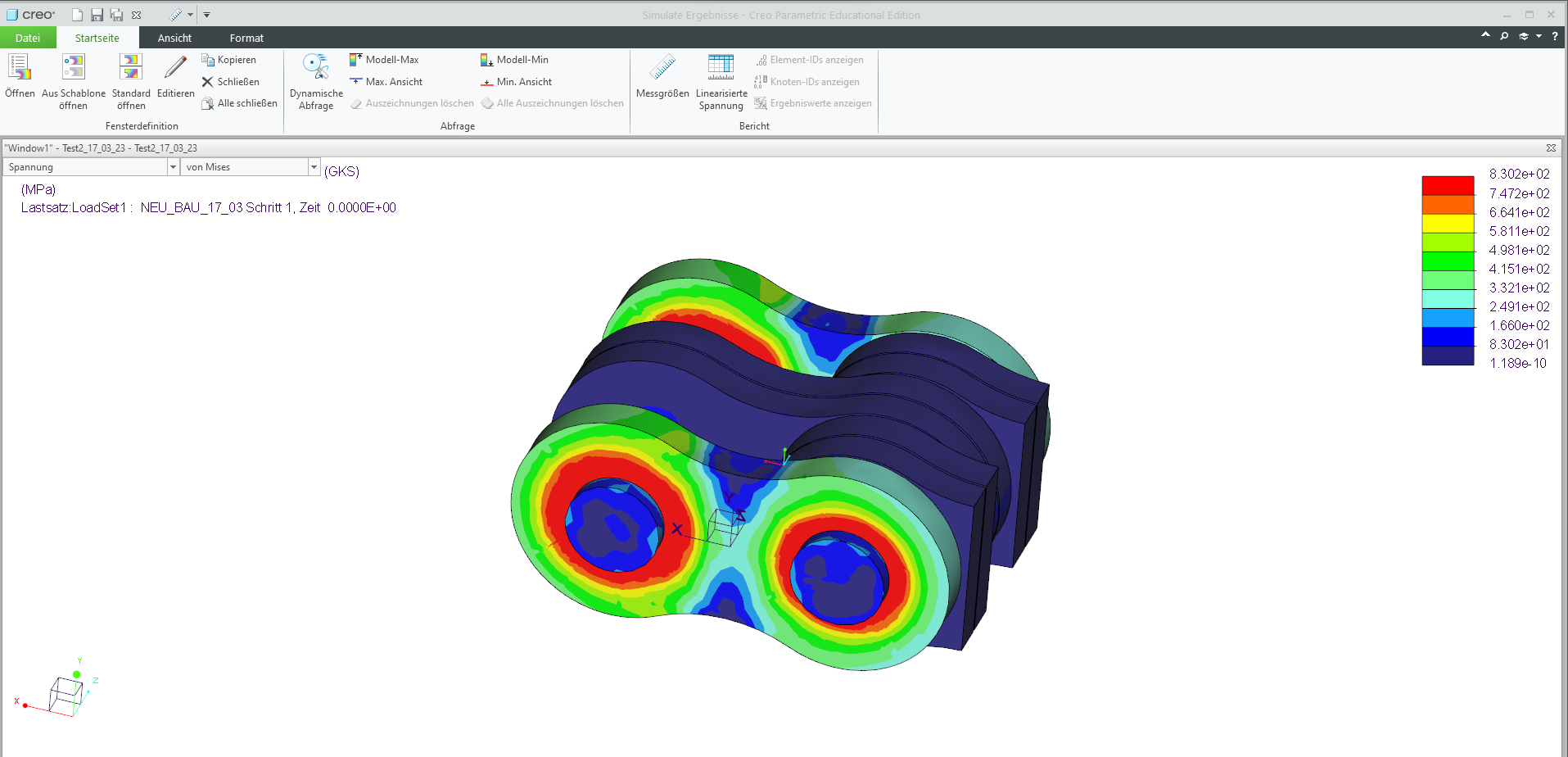Screen dimensions: 1568x757
Task: Toggle Knoten-IDs anzeigen
Action: pyautogui.click(x=810, y=81)
